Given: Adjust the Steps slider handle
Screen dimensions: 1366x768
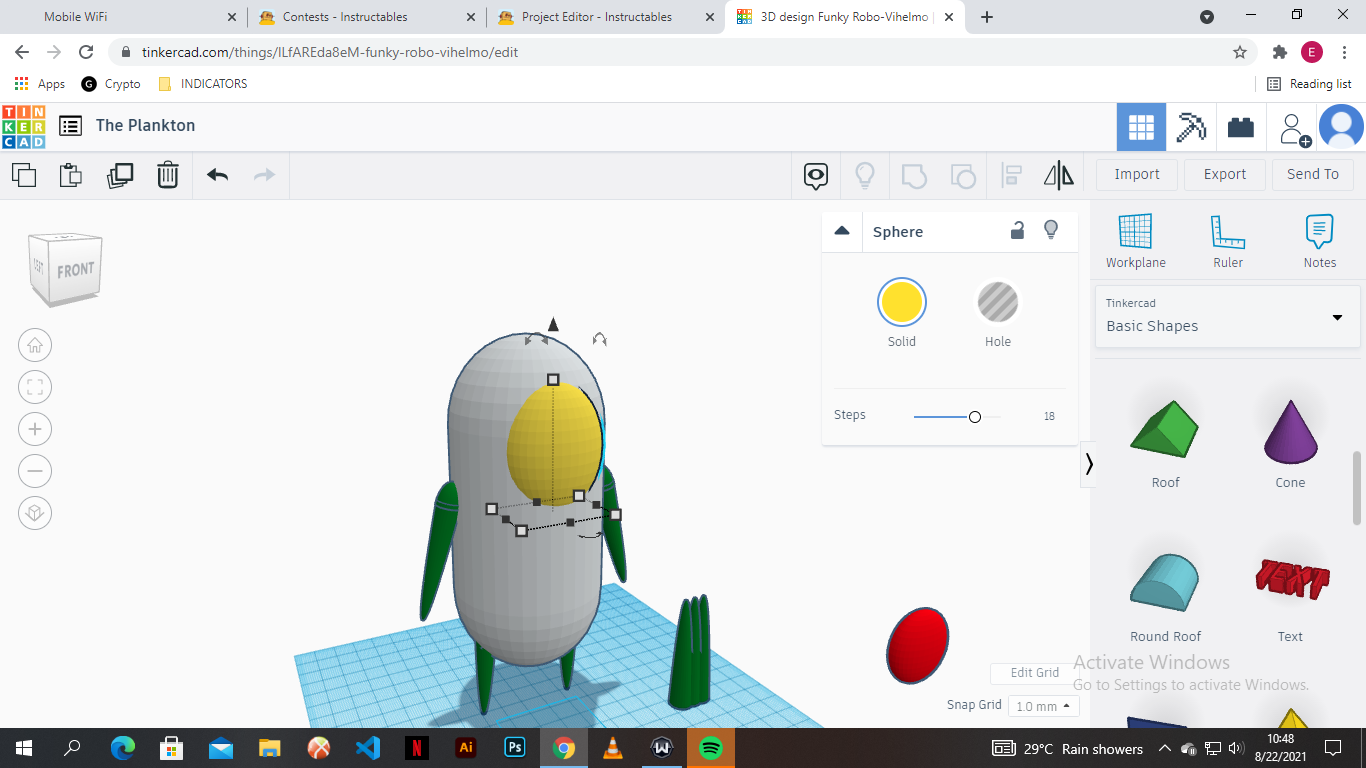Looking at the screenshot, I should click(x=975, y=417).
